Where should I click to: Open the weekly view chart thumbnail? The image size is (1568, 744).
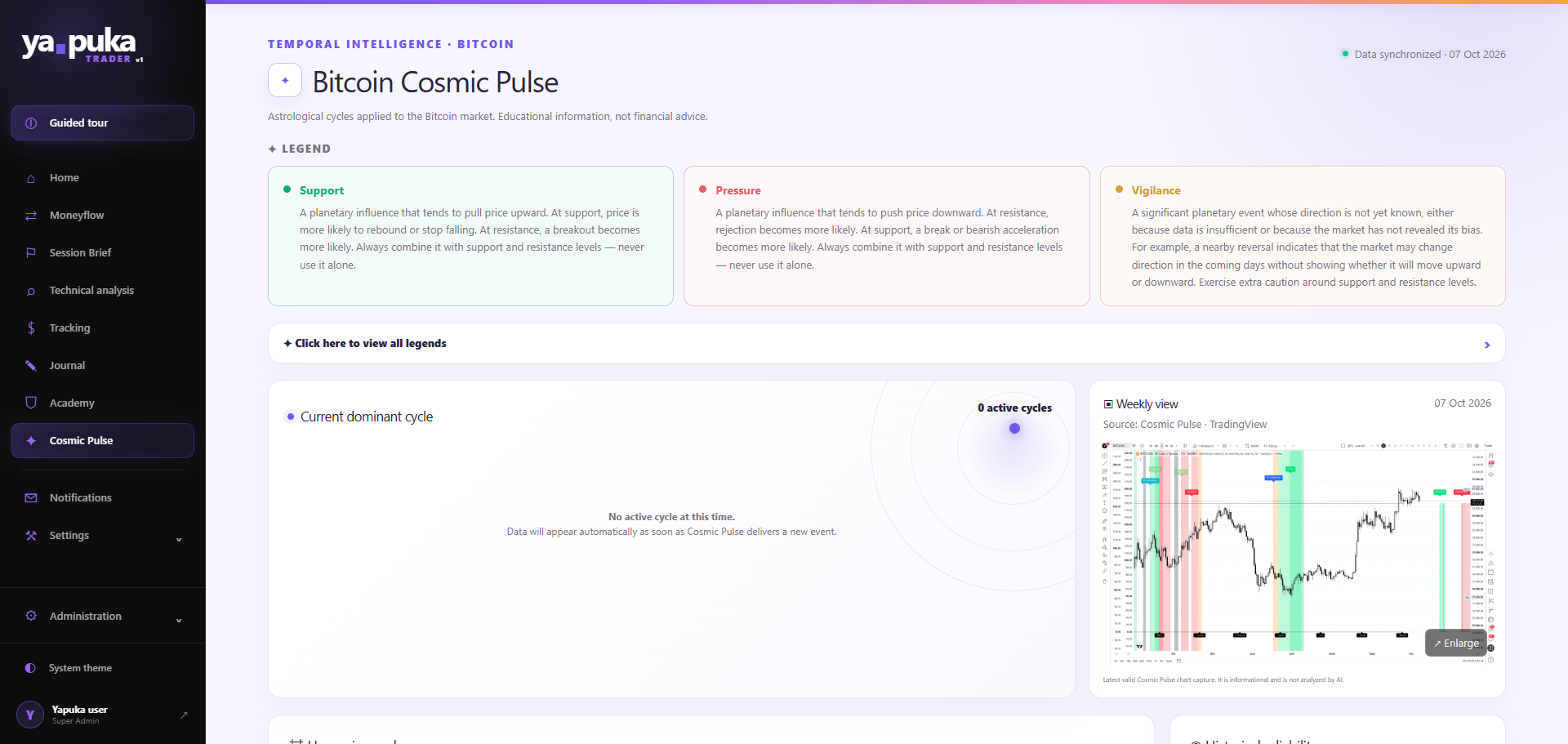click(x=1297, y=553)
